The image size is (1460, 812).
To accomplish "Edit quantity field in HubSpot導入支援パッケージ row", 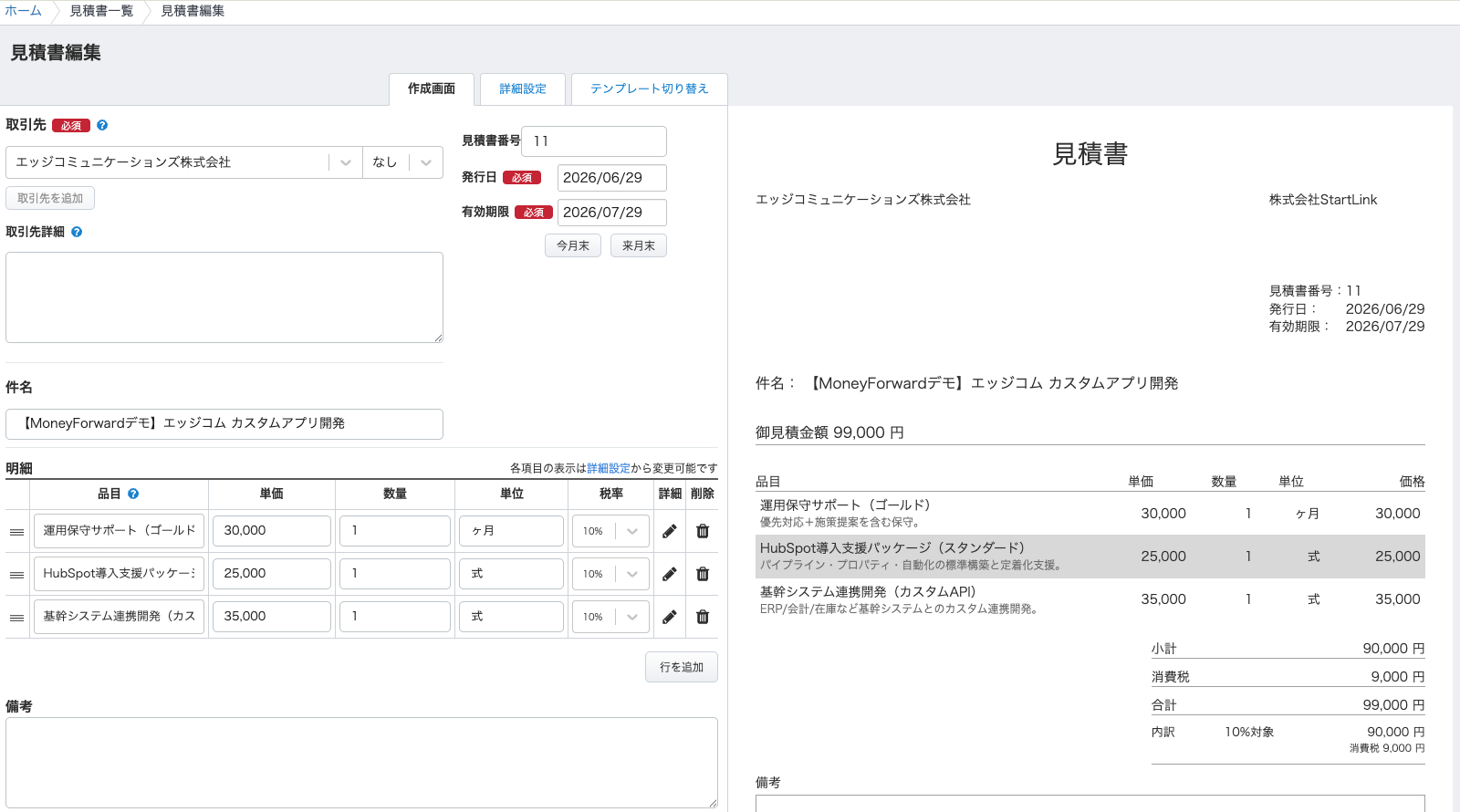I will (x=395, y=574).
